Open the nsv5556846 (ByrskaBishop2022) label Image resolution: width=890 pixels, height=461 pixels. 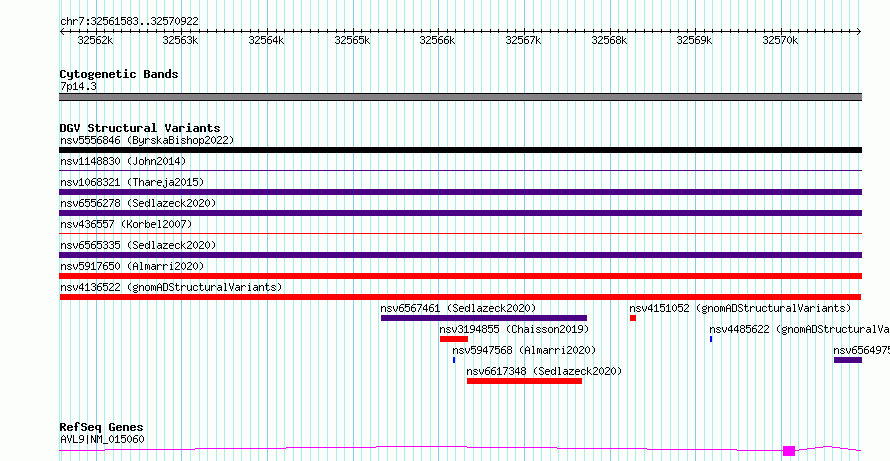click(147, 140)
